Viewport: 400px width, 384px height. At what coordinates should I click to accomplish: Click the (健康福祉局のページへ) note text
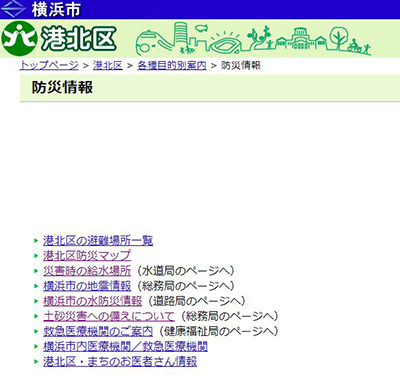pyautogui.click(x=218, y=331)
